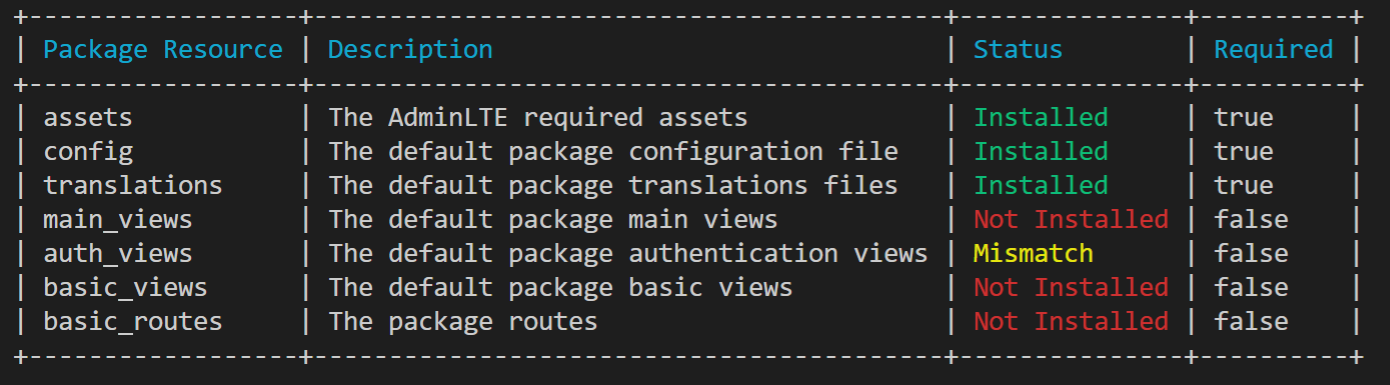Image resolution: width=1390 pixels, height=385 pixels.
Task: Click Not Installed status for main_views
Action: tap(1071, 220)
